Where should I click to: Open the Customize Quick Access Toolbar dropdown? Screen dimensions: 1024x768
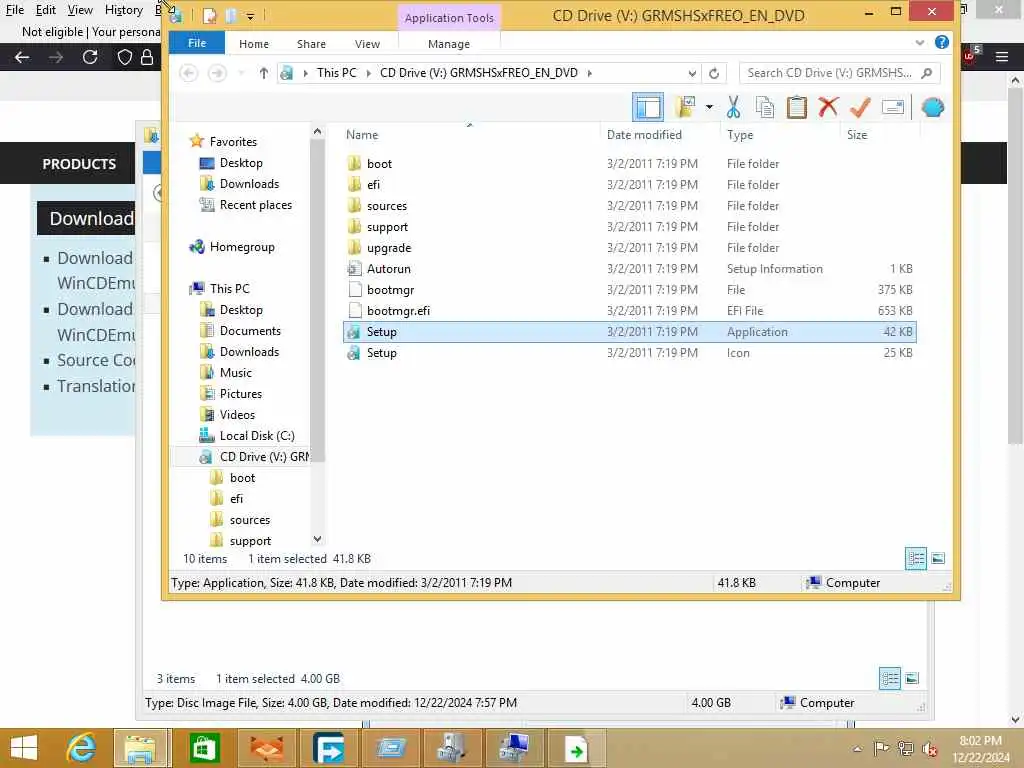pos(250,16)
